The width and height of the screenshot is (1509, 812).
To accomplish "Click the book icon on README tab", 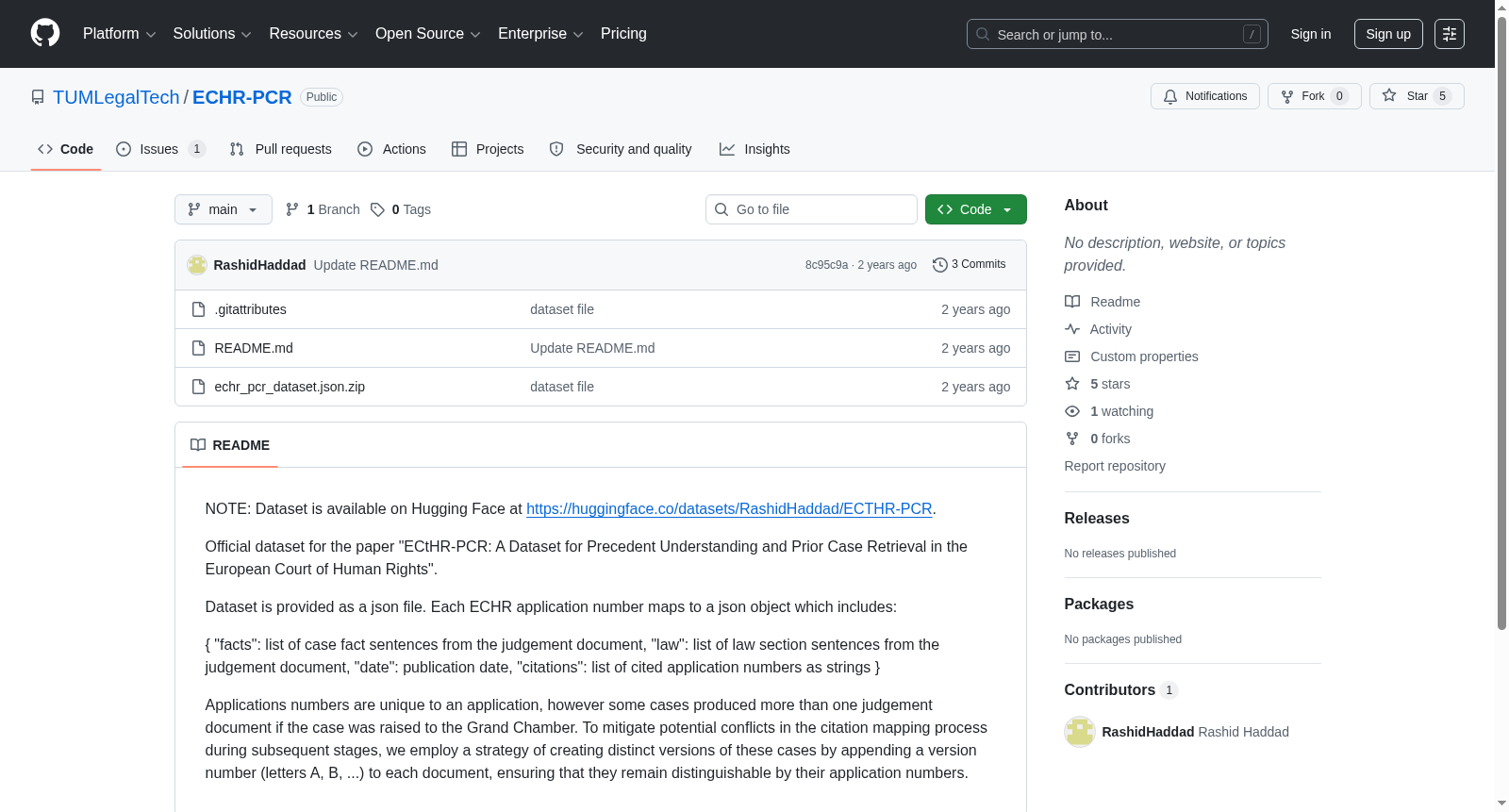I will (198, 445).
